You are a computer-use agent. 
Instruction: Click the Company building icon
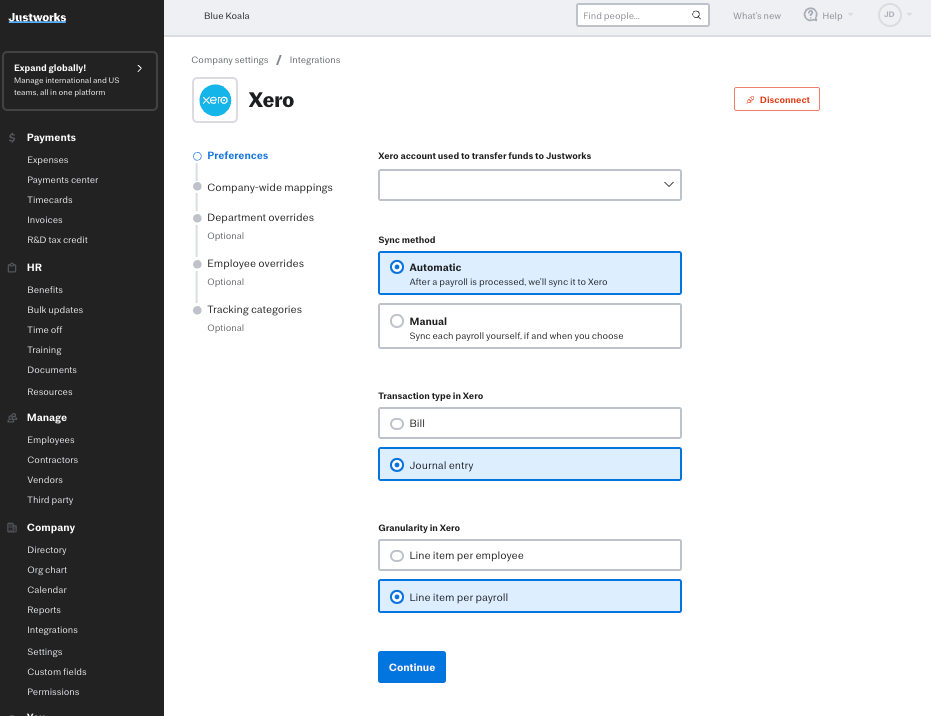(12, 528)
